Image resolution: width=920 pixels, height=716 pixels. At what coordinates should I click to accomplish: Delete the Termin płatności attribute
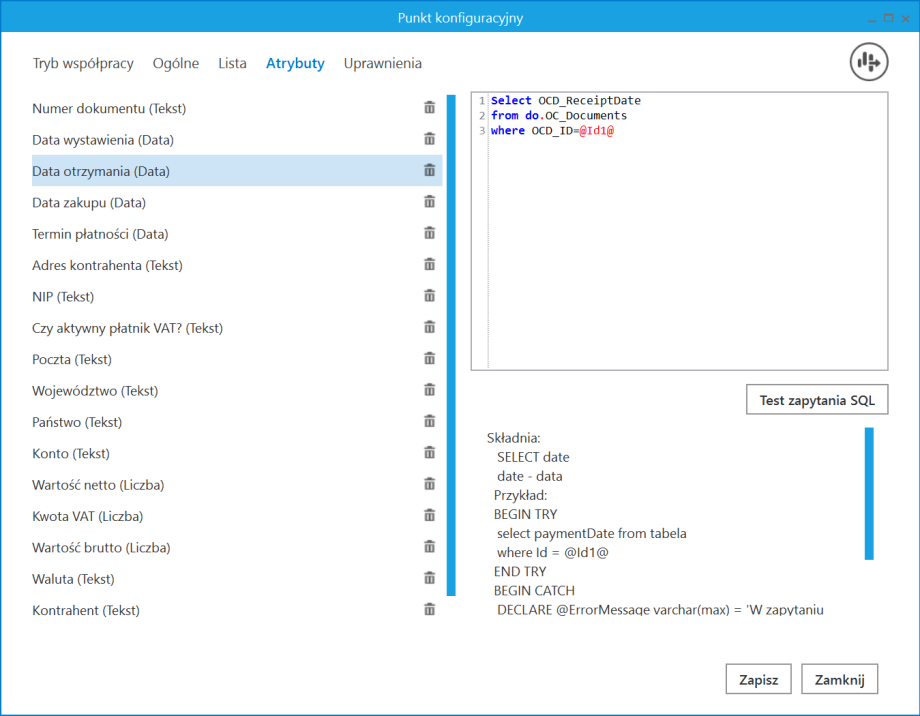tap(429, 233)
